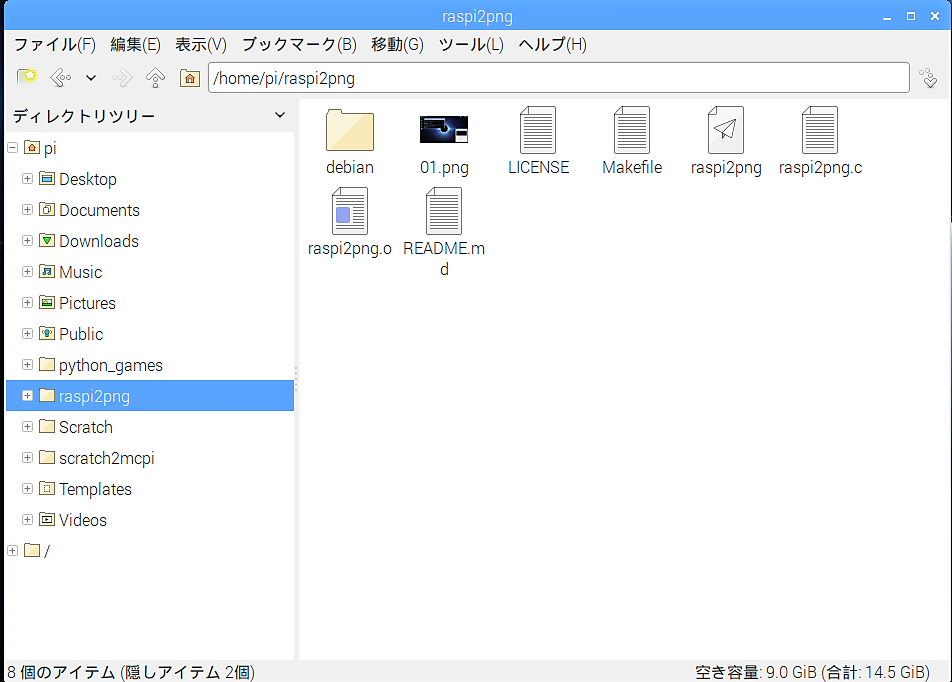Open the 表示(V) menu
Viewport: 952px width, 682px height.
point(201,44)
